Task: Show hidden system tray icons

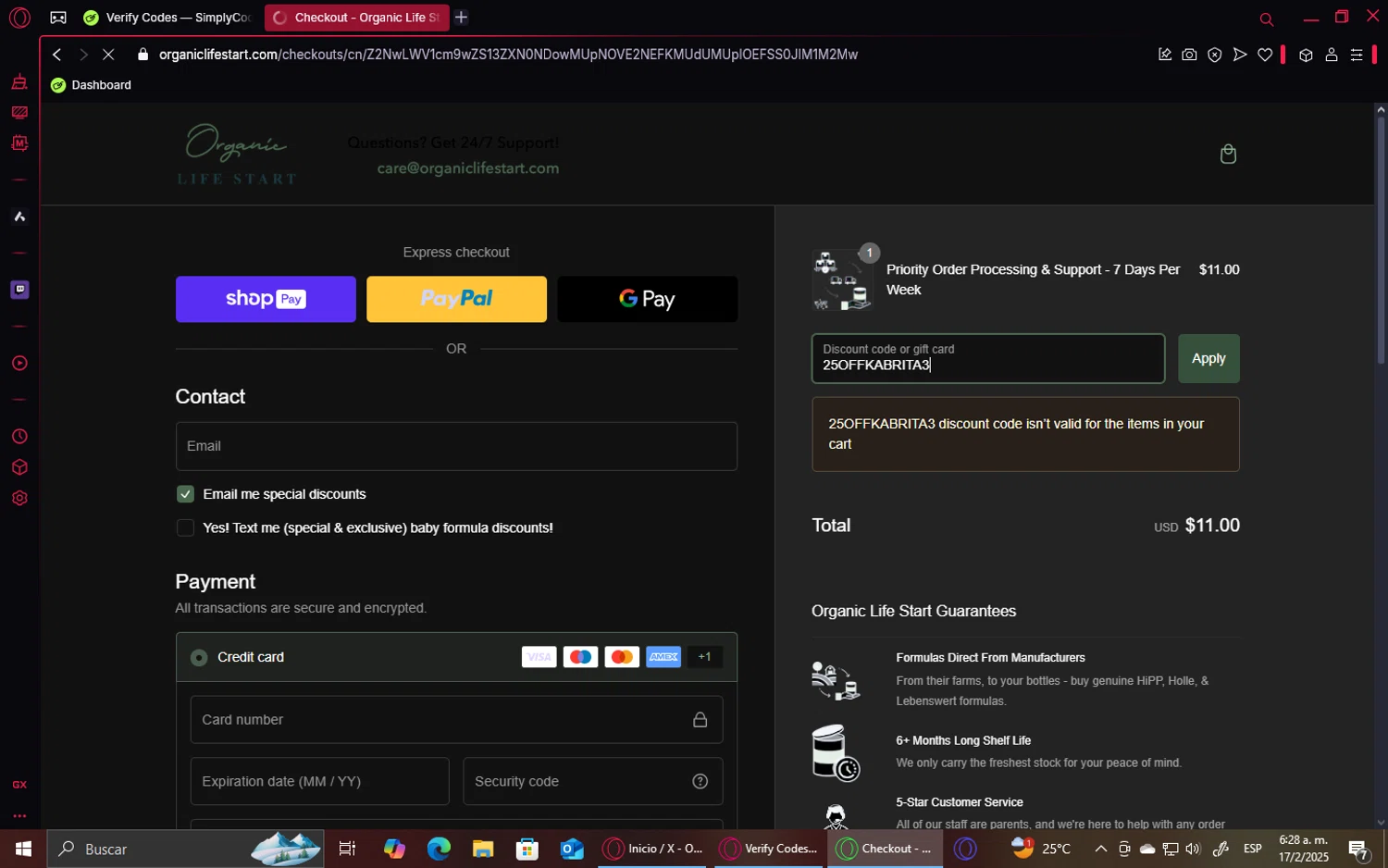Action: (1100, 849)
